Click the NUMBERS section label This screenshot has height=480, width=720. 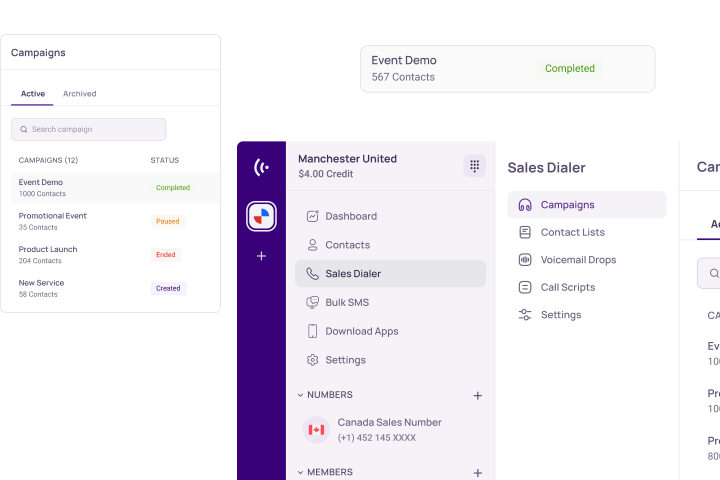point(330,395)
